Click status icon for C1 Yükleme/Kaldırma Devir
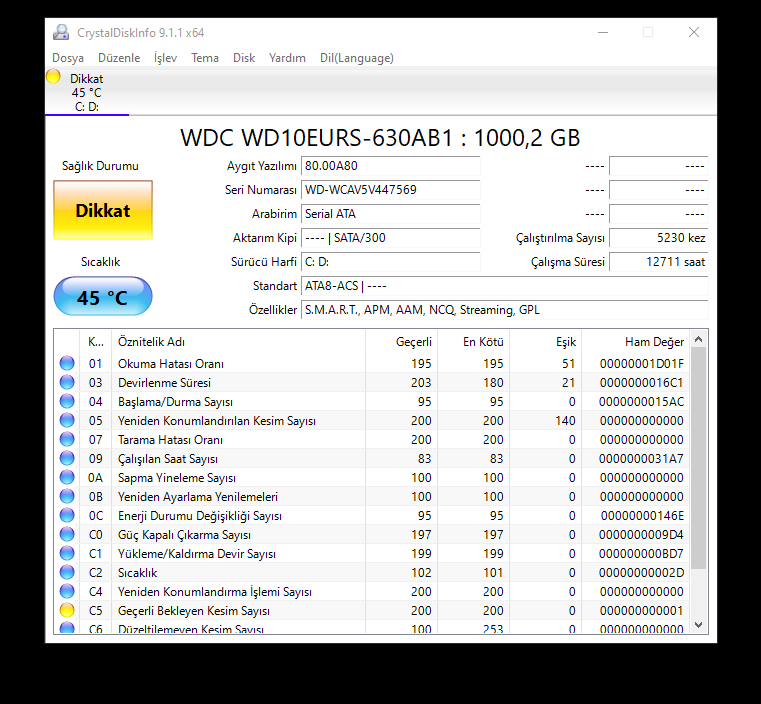Viewport: 761px width, 704px height. pos(67,554)
